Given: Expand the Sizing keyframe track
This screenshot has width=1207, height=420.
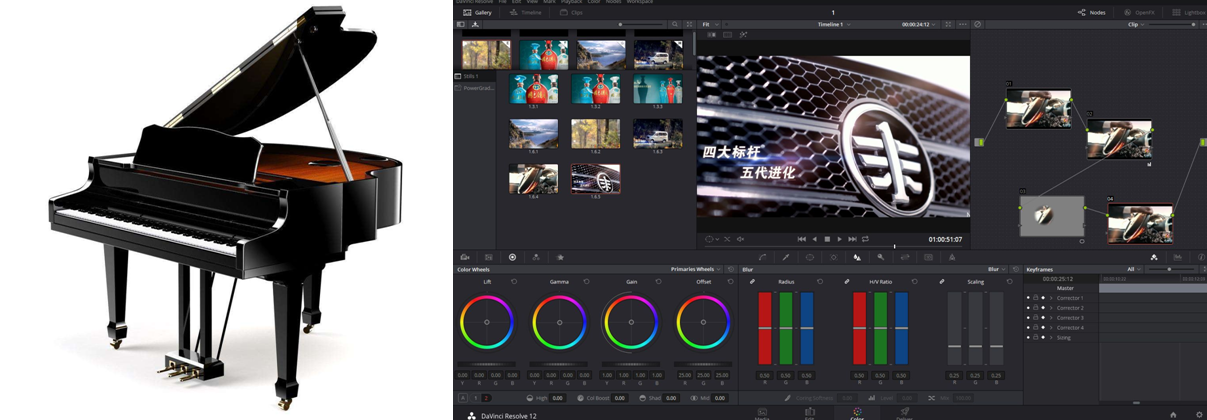Looking at the screenshot, I should coord(1051,338).
